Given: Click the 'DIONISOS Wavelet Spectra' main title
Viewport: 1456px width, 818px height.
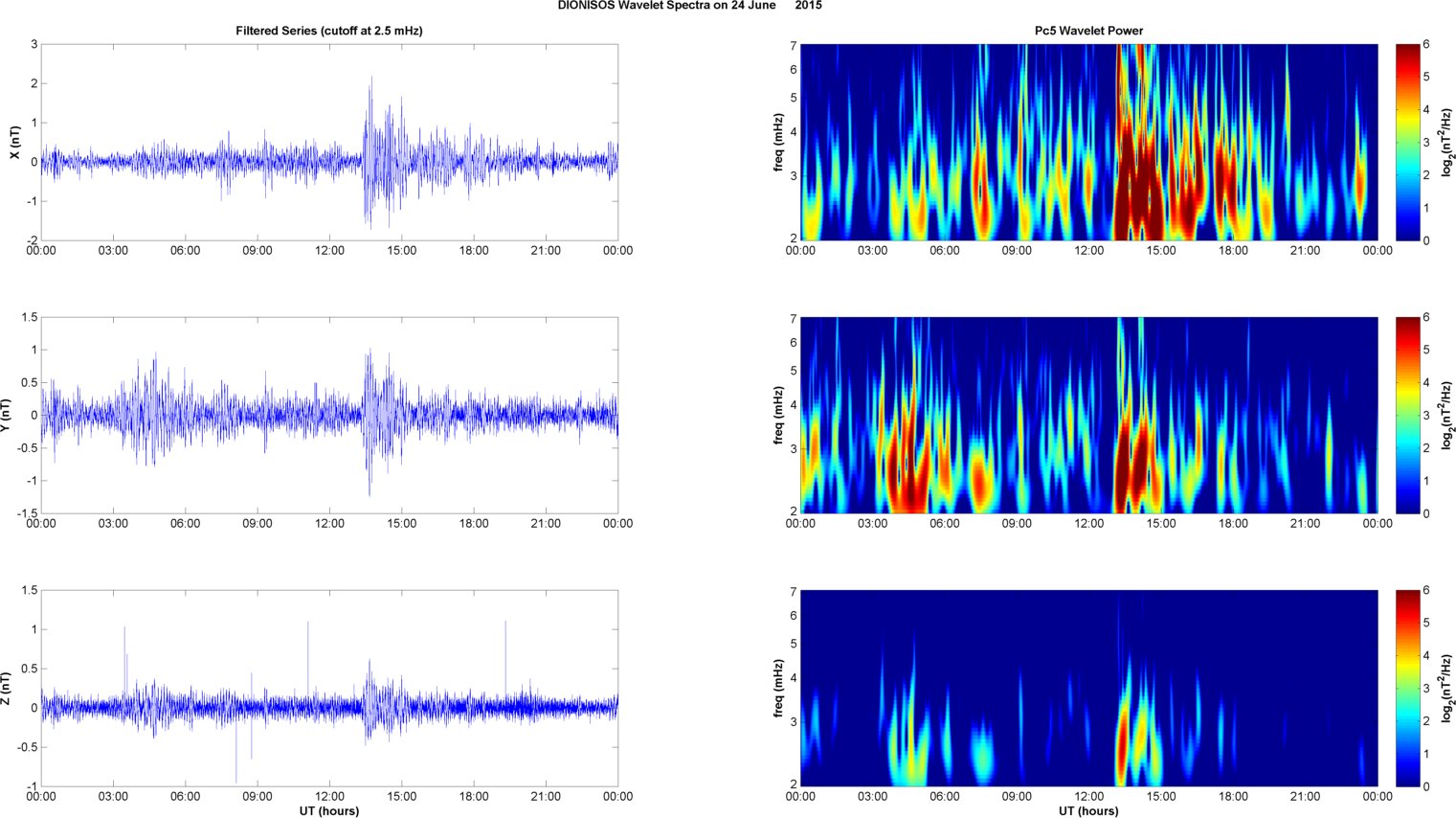Looking at the screenshot, I should click(x=689, y=6).
